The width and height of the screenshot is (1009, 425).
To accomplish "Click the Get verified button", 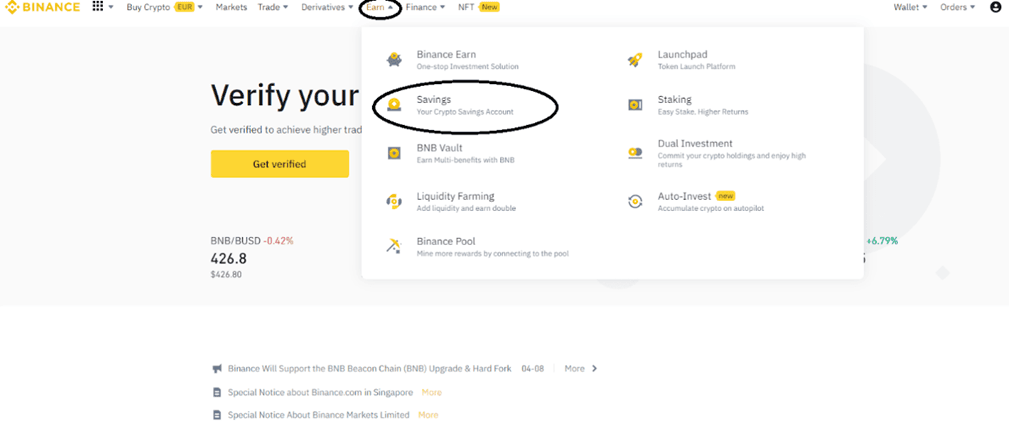I will pyautogui.click(x=279, y=164).
